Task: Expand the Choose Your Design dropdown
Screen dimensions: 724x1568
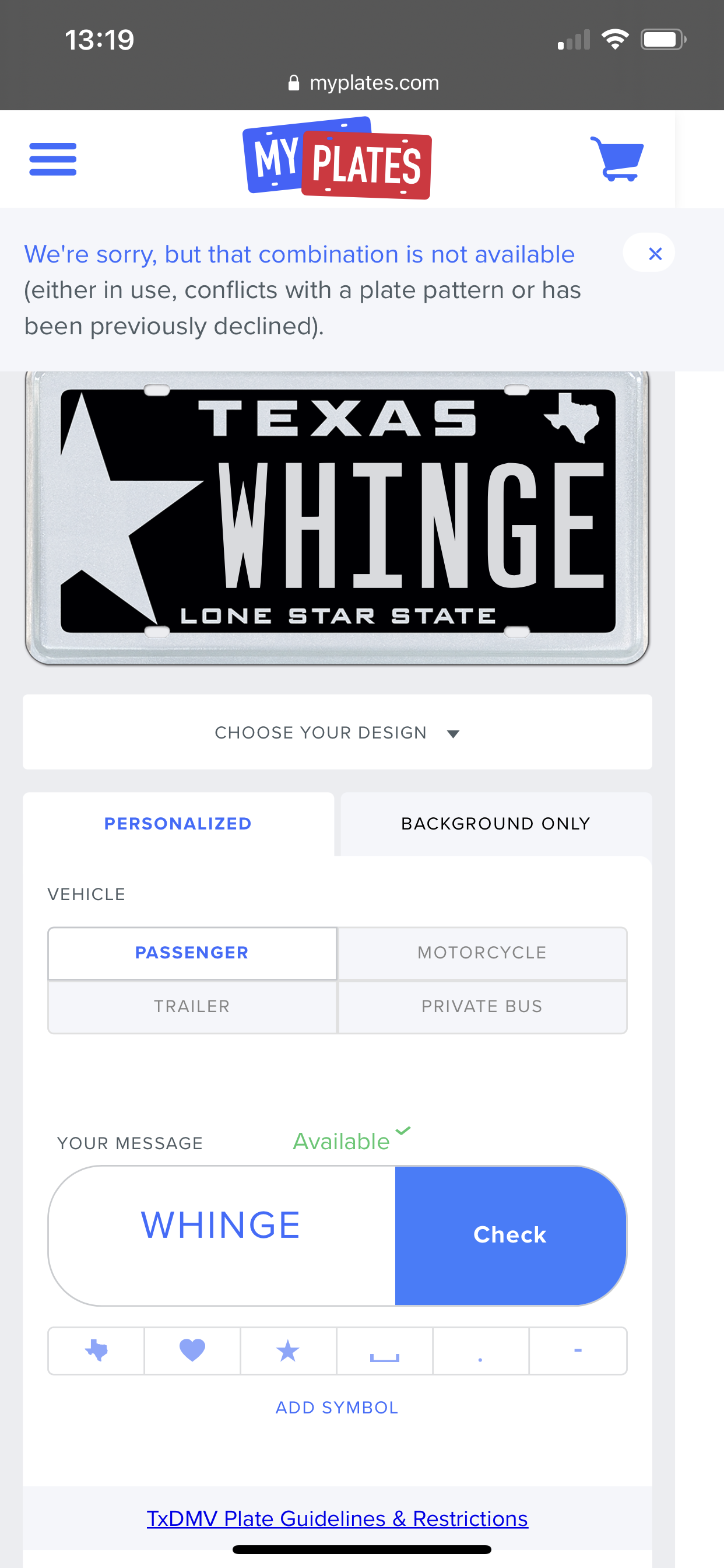Action: pyautogui.click(x=337, y=732)
